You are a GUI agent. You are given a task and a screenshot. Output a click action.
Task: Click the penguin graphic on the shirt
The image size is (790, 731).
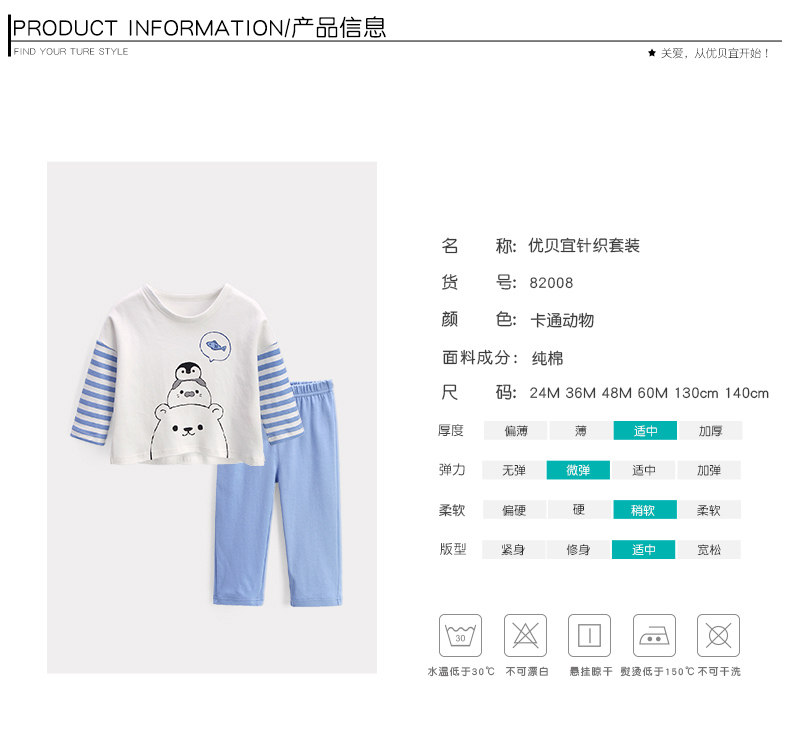point(188,371)
